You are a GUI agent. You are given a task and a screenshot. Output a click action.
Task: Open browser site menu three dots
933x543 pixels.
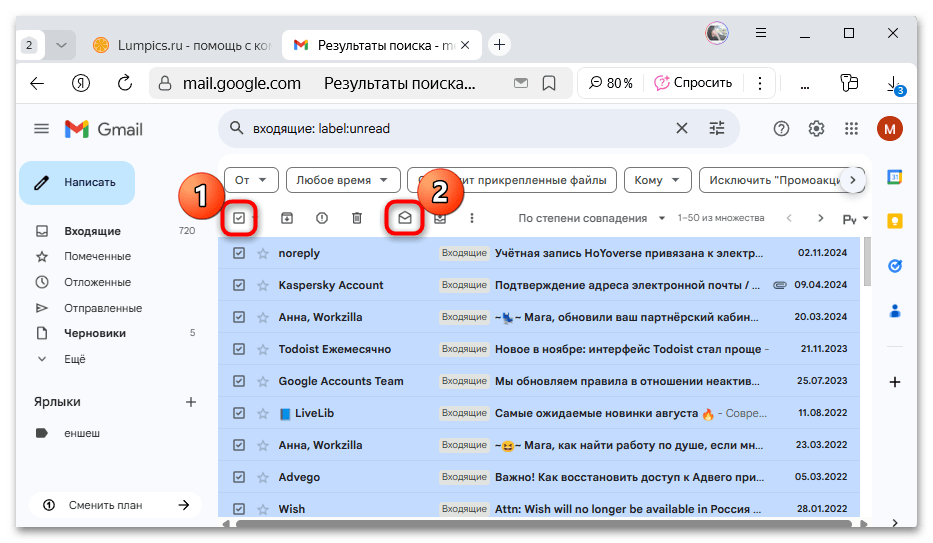click(x=760, y=83)
